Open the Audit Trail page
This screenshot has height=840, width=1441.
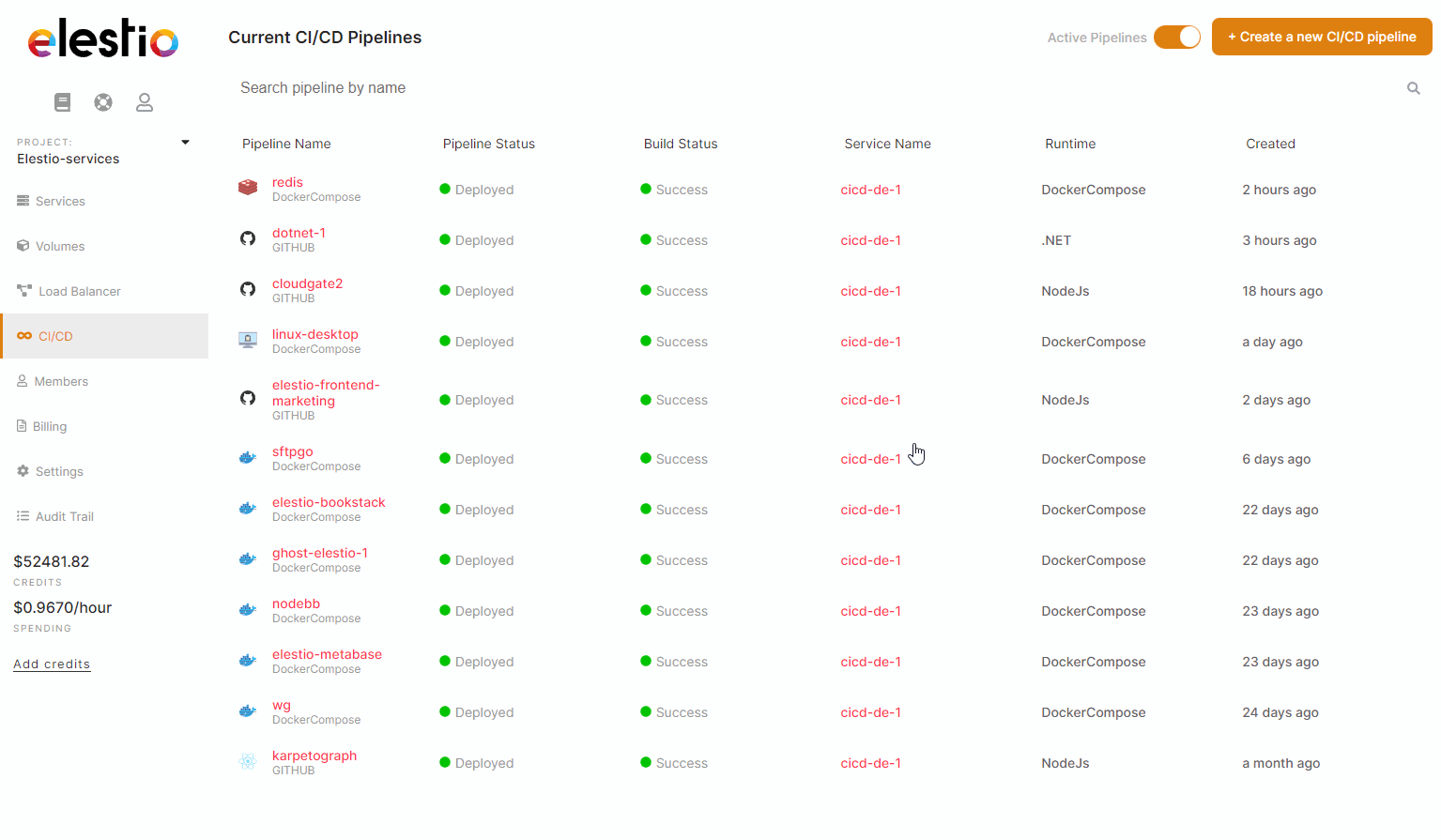tap(64, 516)
